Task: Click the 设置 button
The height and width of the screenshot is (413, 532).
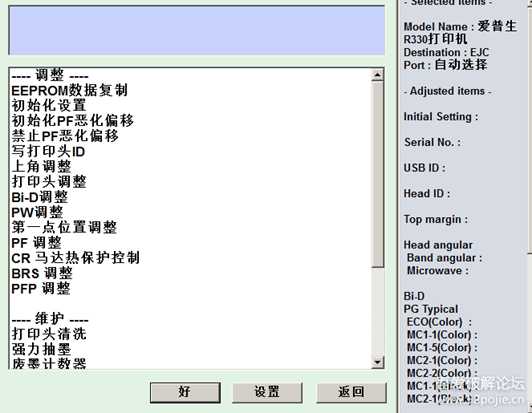Action: (267, 392)
